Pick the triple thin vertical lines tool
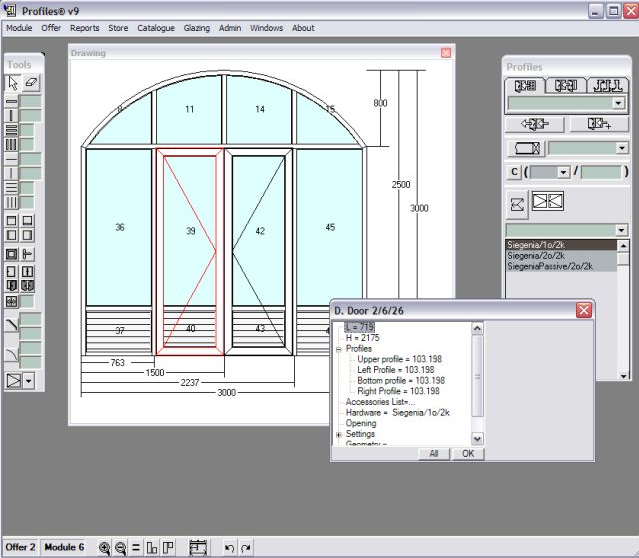The image size is (639, 558). [11, 202]
